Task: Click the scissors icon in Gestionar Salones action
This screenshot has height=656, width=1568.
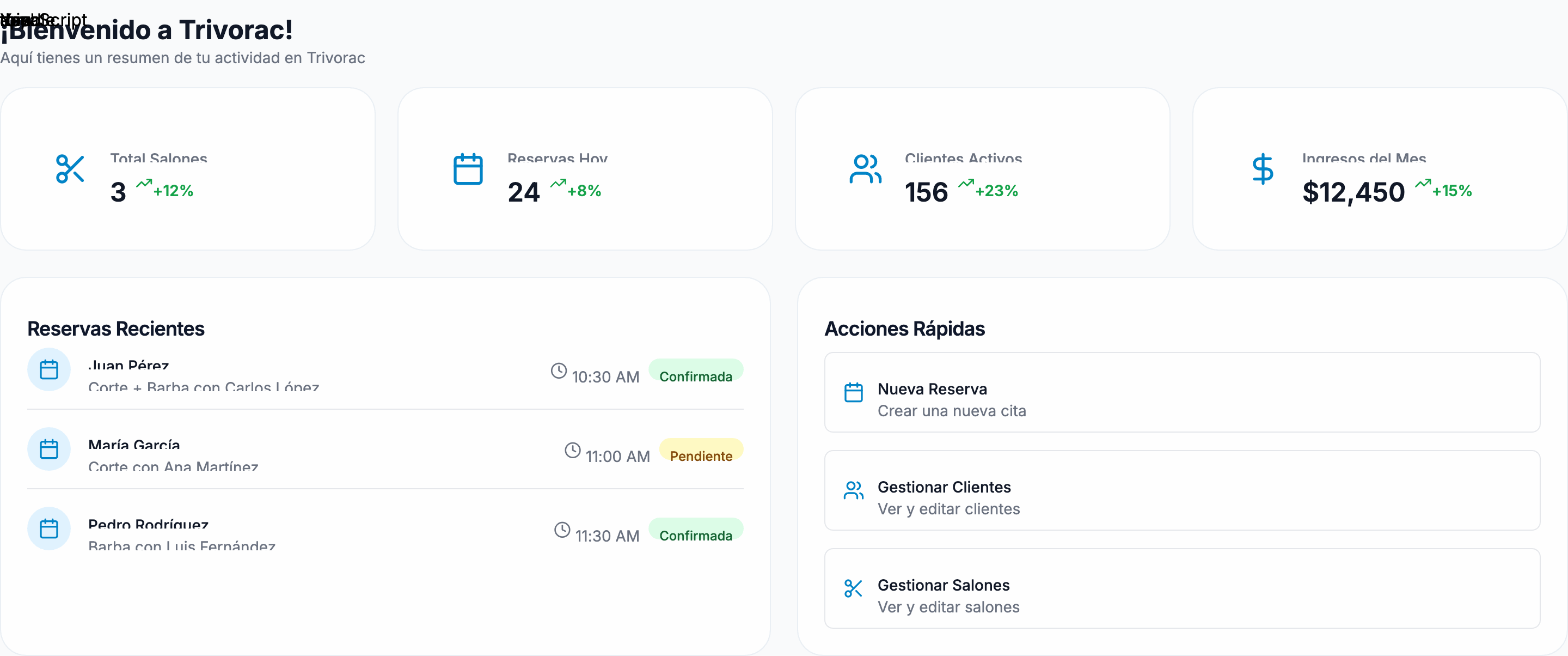Action: pyautogui.click(x=853, y=588)
